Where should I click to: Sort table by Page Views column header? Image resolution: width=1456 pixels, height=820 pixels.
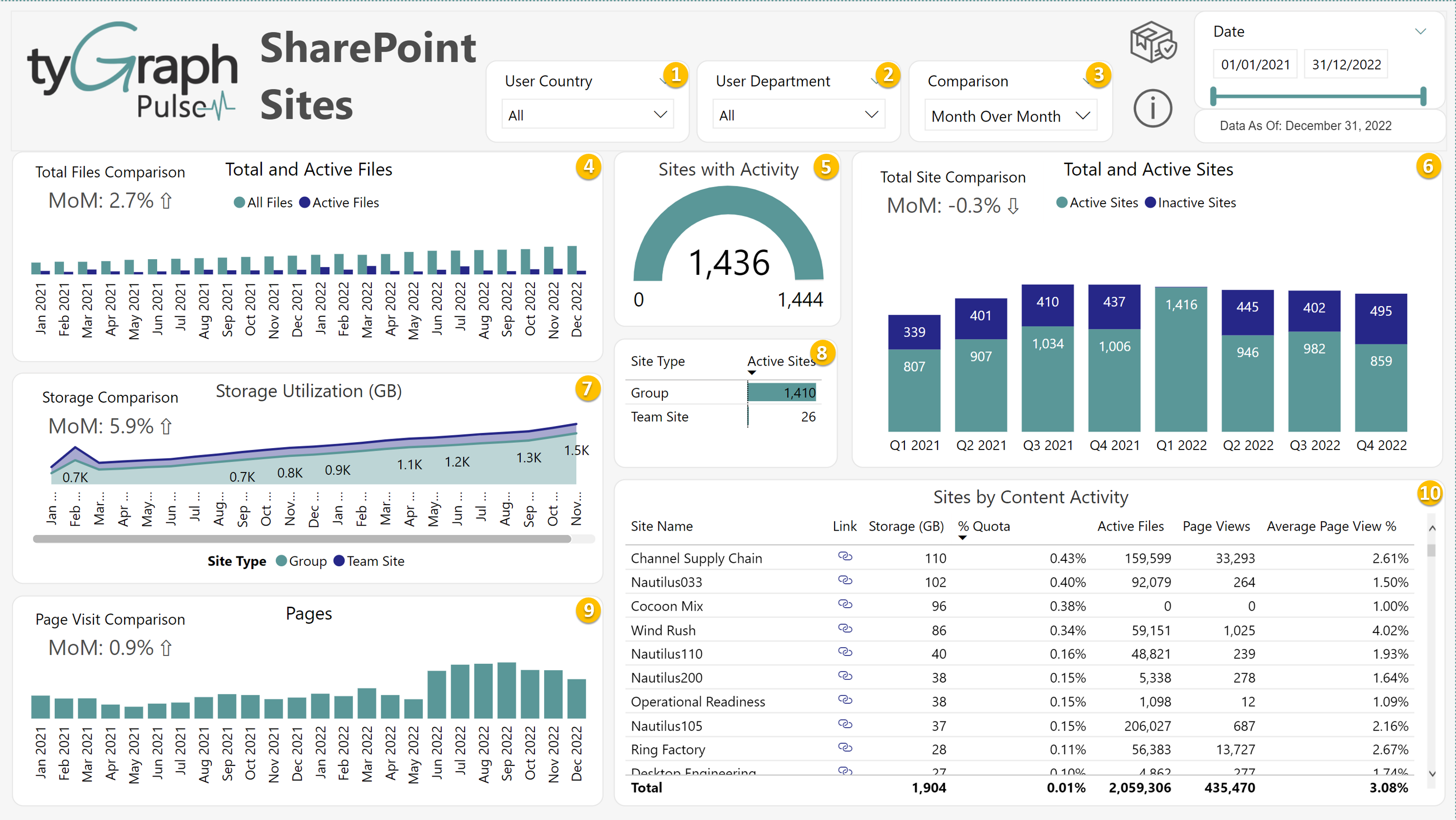click(x=1216, y=526)
